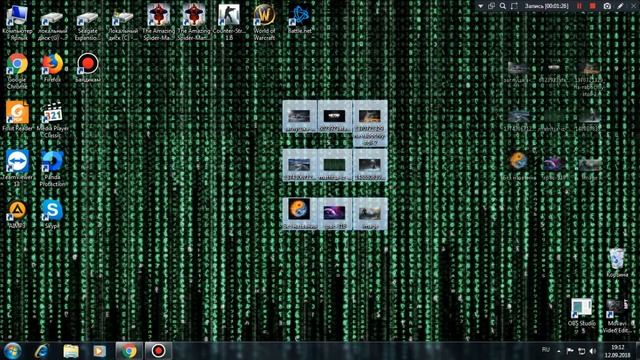640x360 pixels.
Task: Show hidden tray icons arrow
Action: click(559, 351)
